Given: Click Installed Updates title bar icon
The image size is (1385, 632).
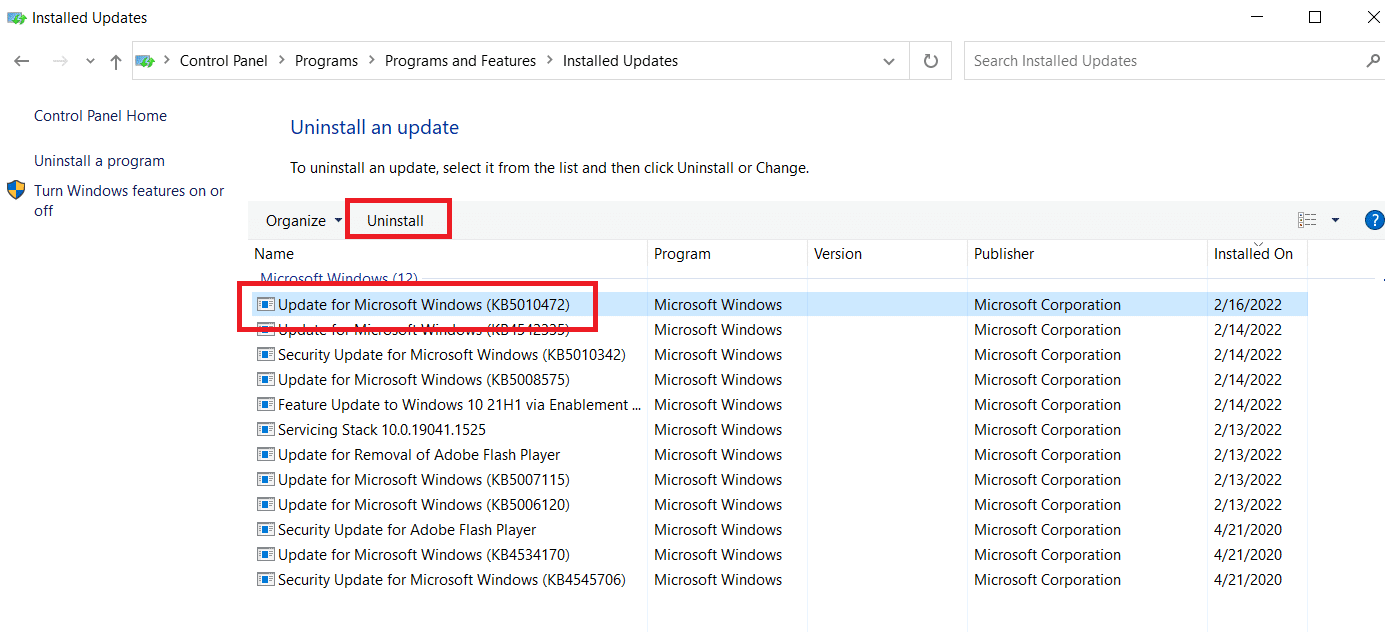Looking at the screenshot, I should click(16, 18).
